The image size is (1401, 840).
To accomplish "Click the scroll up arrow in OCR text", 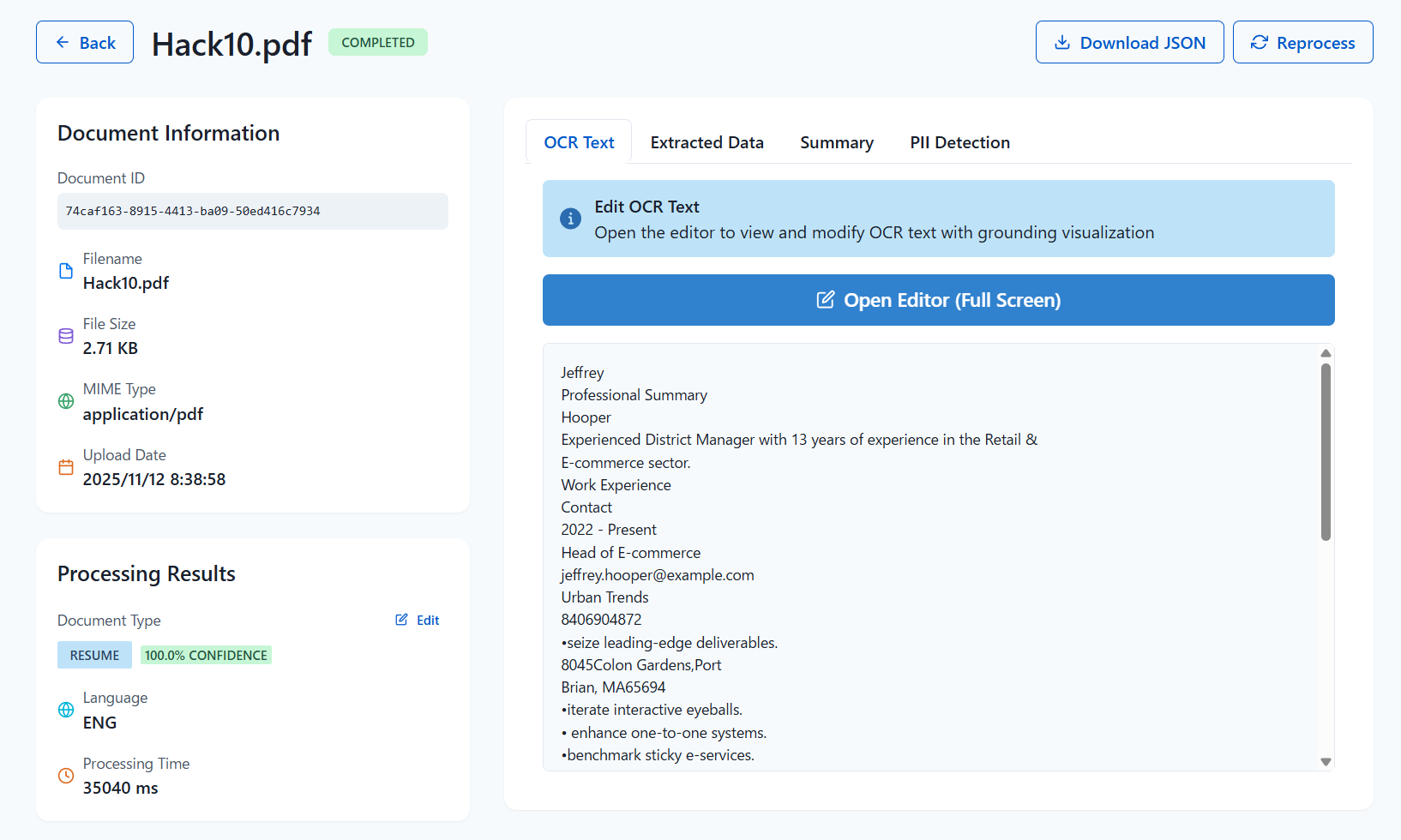I will pos(1326,353).
